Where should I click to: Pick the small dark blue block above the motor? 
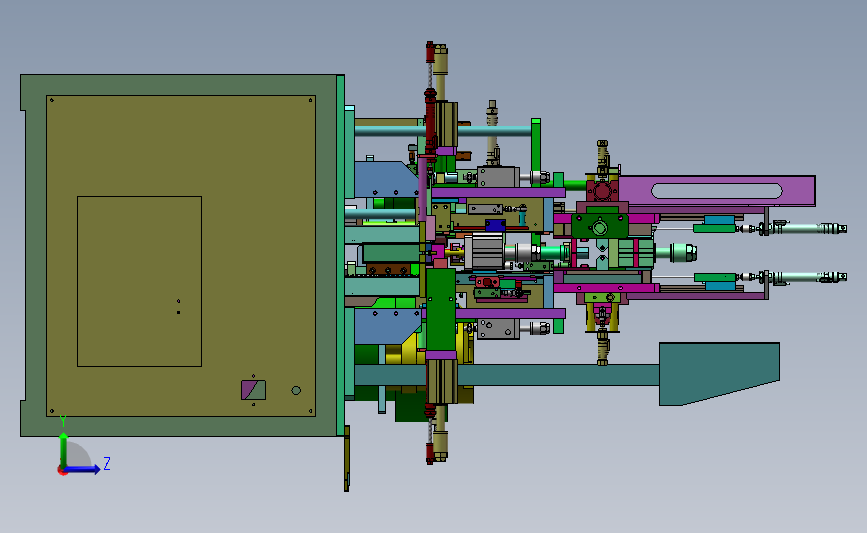[495, 225]
